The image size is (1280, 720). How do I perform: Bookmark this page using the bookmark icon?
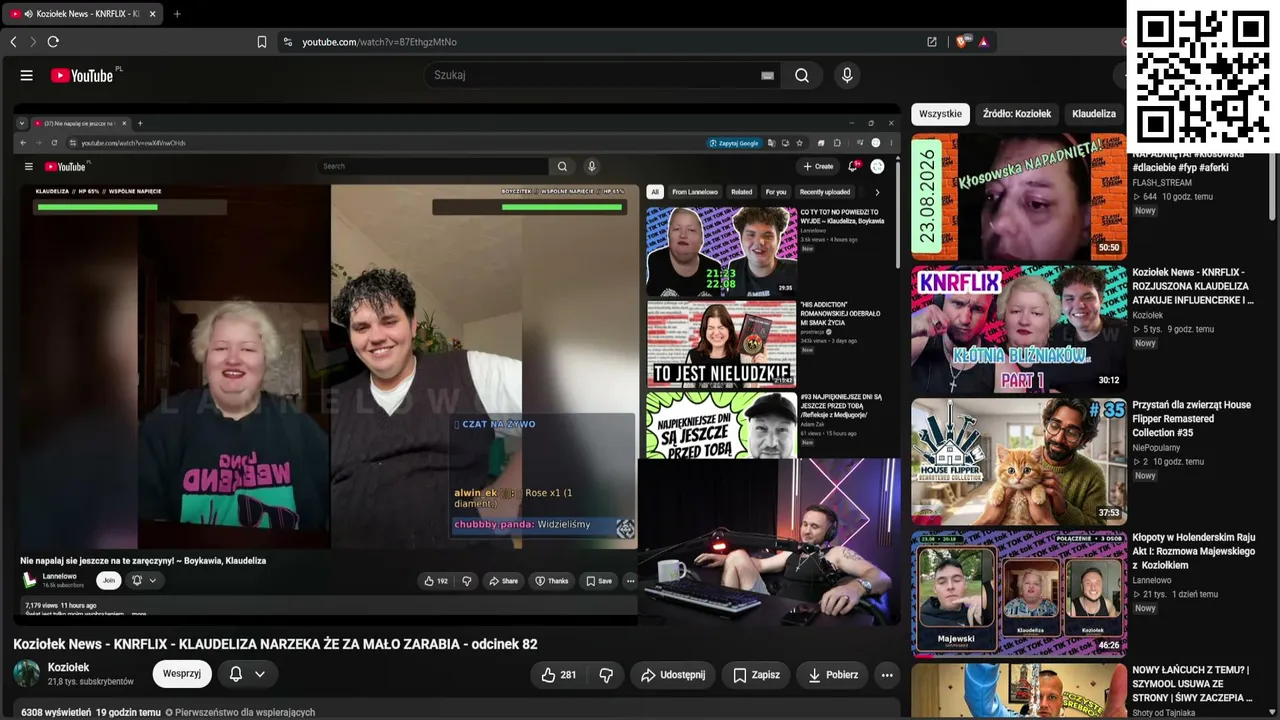click(x=262, y=42)
